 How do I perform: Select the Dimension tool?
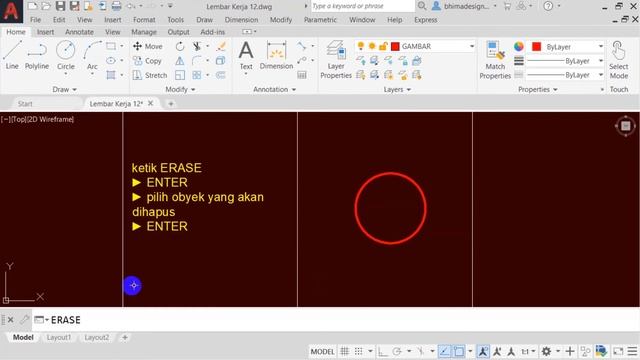point(276,55)
